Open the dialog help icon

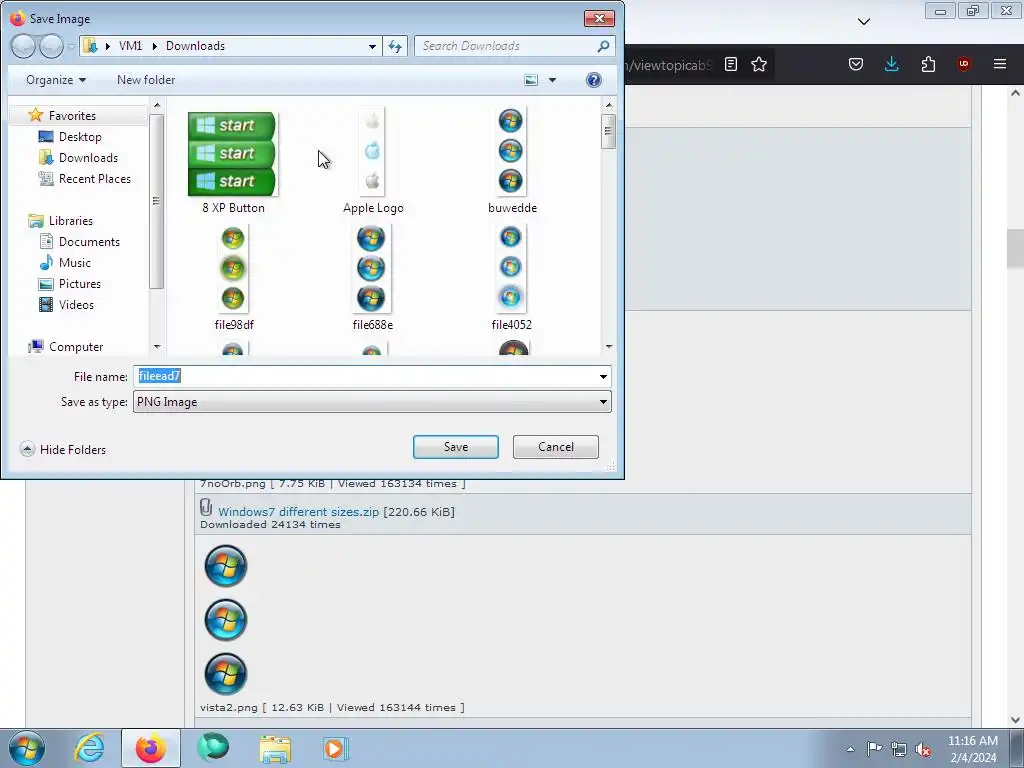tap(593, 80)
